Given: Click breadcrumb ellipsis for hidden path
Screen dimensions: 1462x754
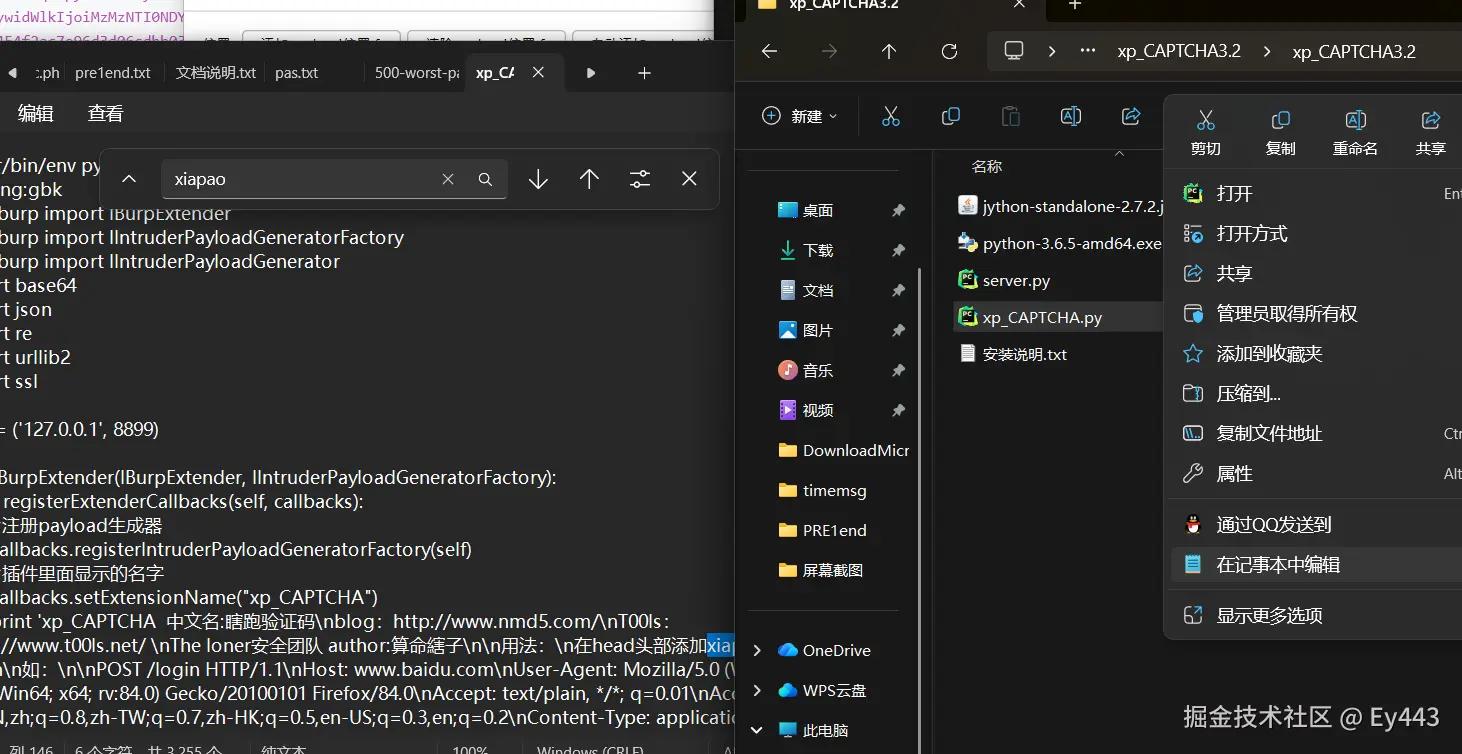Looking at the screenshot, I should click(1088, 51).
